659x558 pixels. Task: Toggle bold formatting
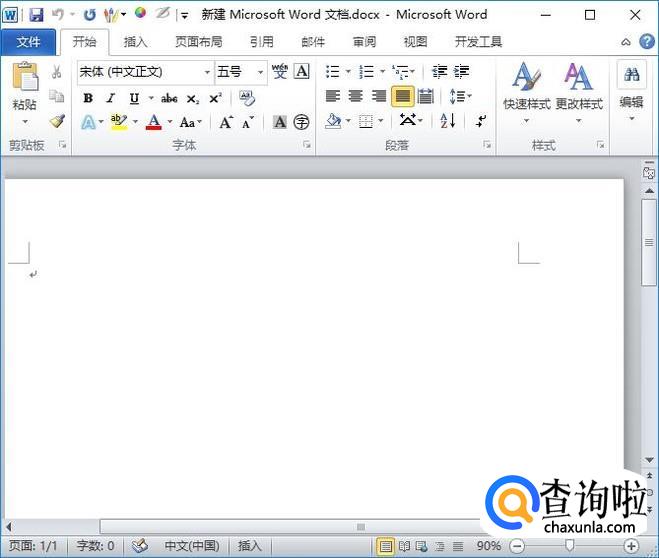click(88, 98)
